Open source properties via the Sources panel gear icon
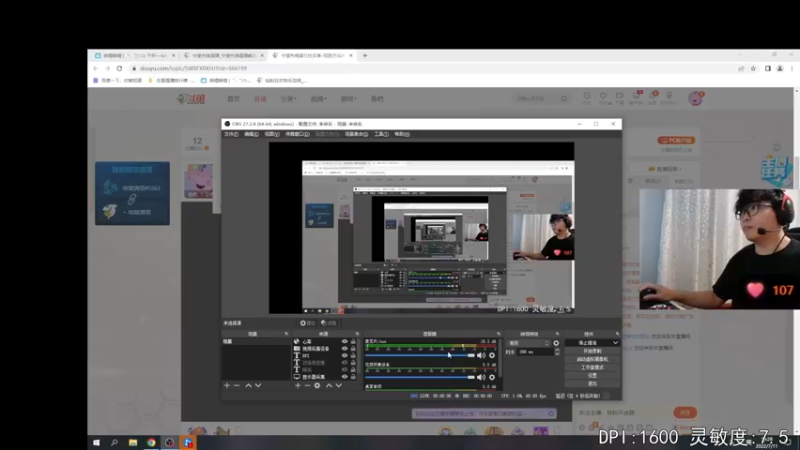 (x=317, y=386)
